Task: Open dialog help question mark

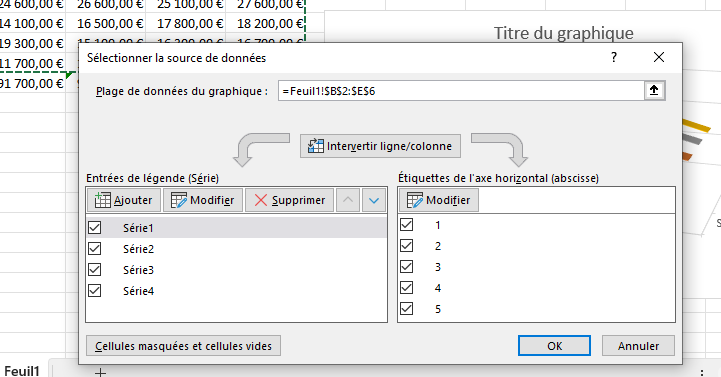Action: point(614,57)
